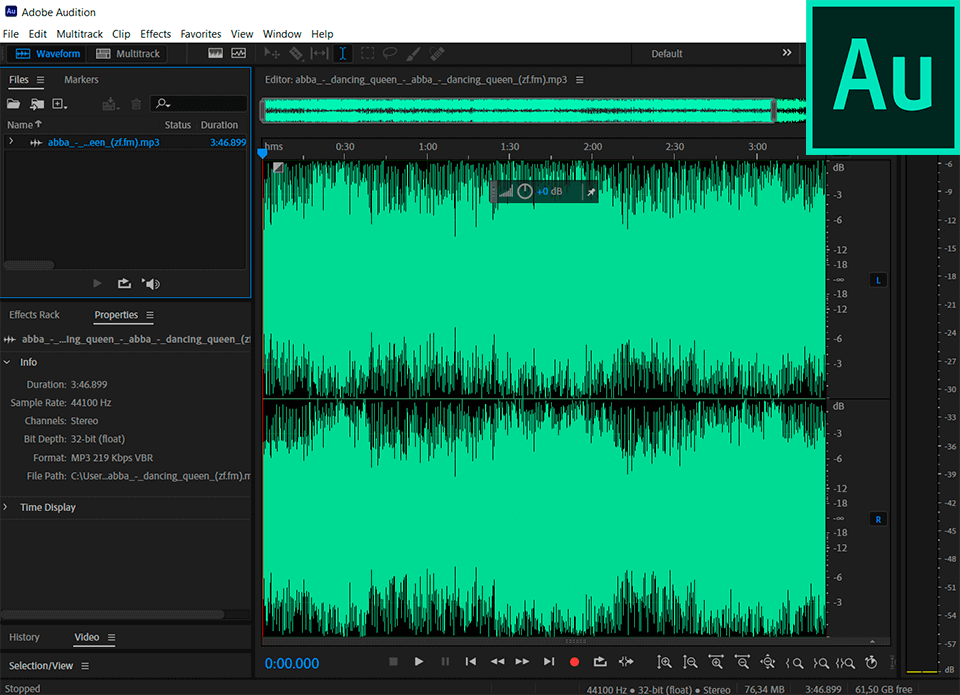Switch to the Effects Rack tab
The height and width of the screenshot is (695, 960).
(35, 315)
